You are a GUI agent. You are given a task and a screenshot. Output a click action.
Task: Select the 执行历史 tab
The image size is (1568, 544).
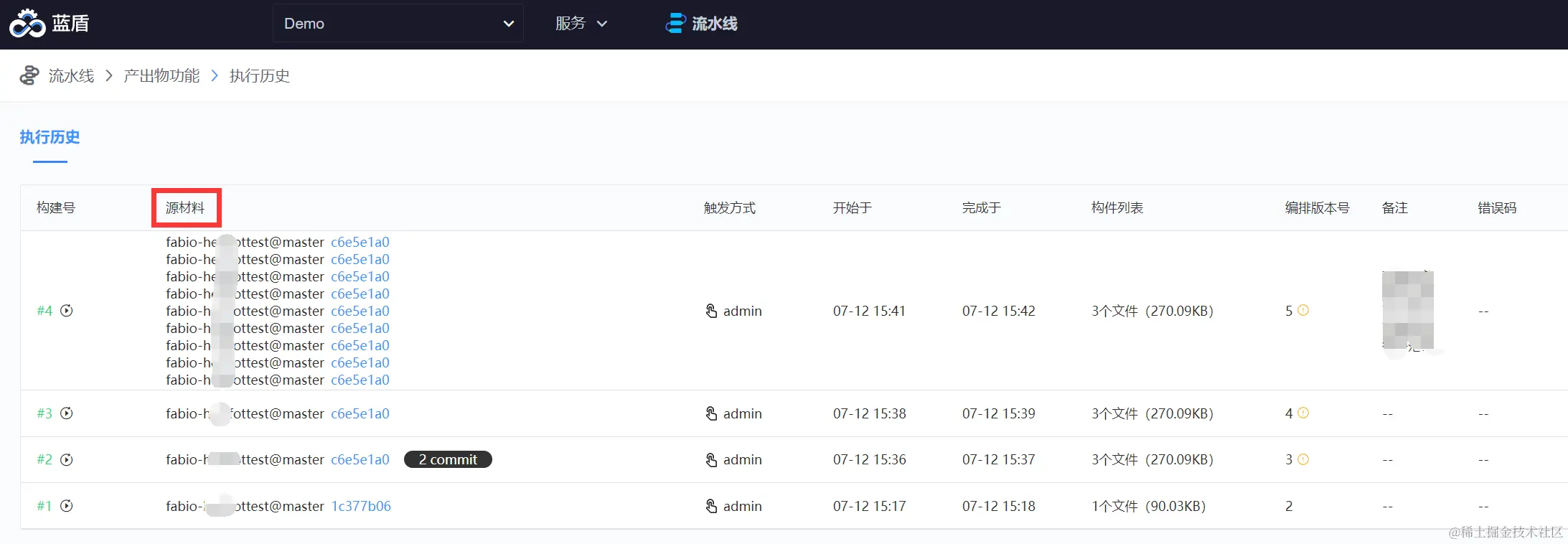50,137
